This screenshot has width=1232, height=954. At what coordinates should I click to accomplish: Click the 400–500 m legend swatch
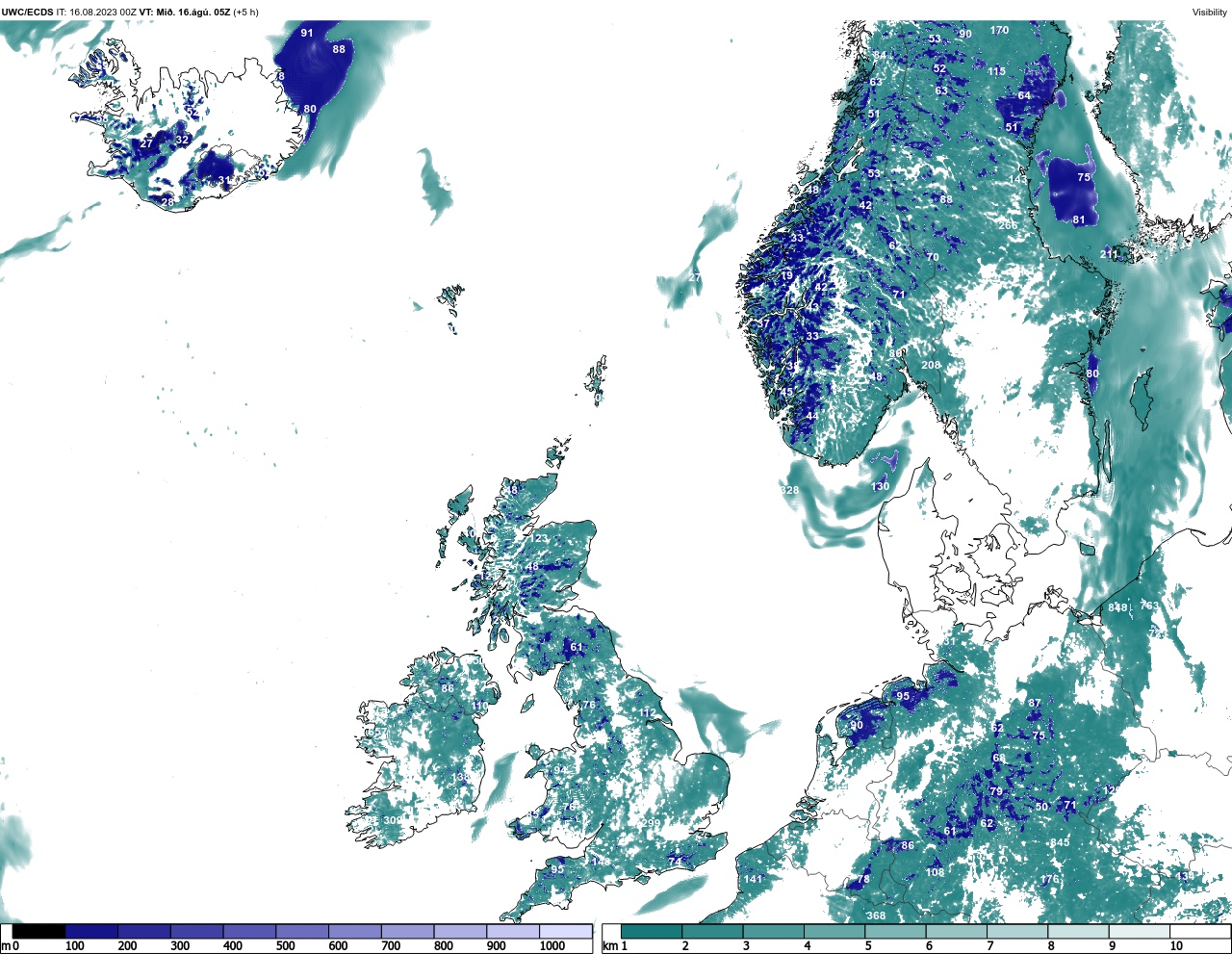[x=249, y=932]
